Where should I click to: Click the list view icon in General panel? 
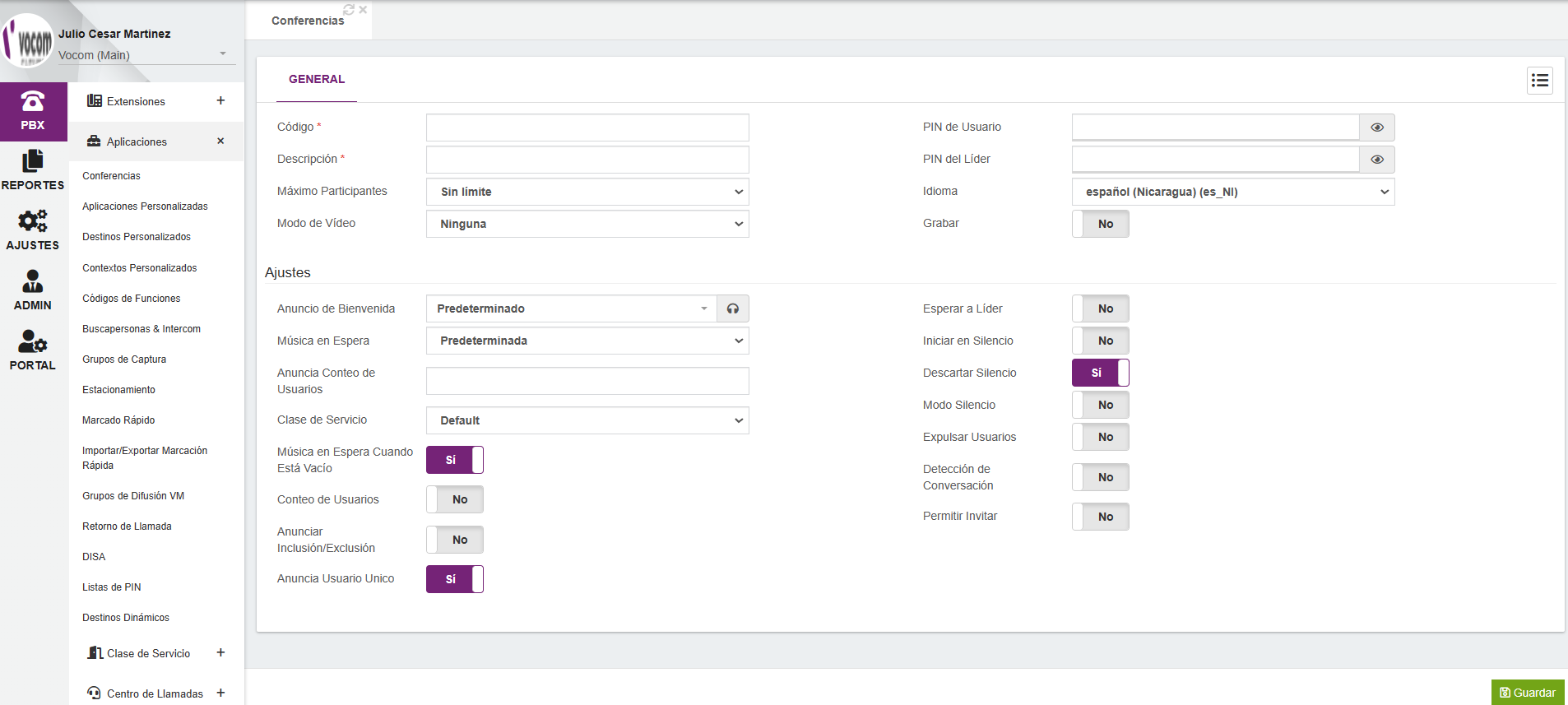click(1540, 81)
